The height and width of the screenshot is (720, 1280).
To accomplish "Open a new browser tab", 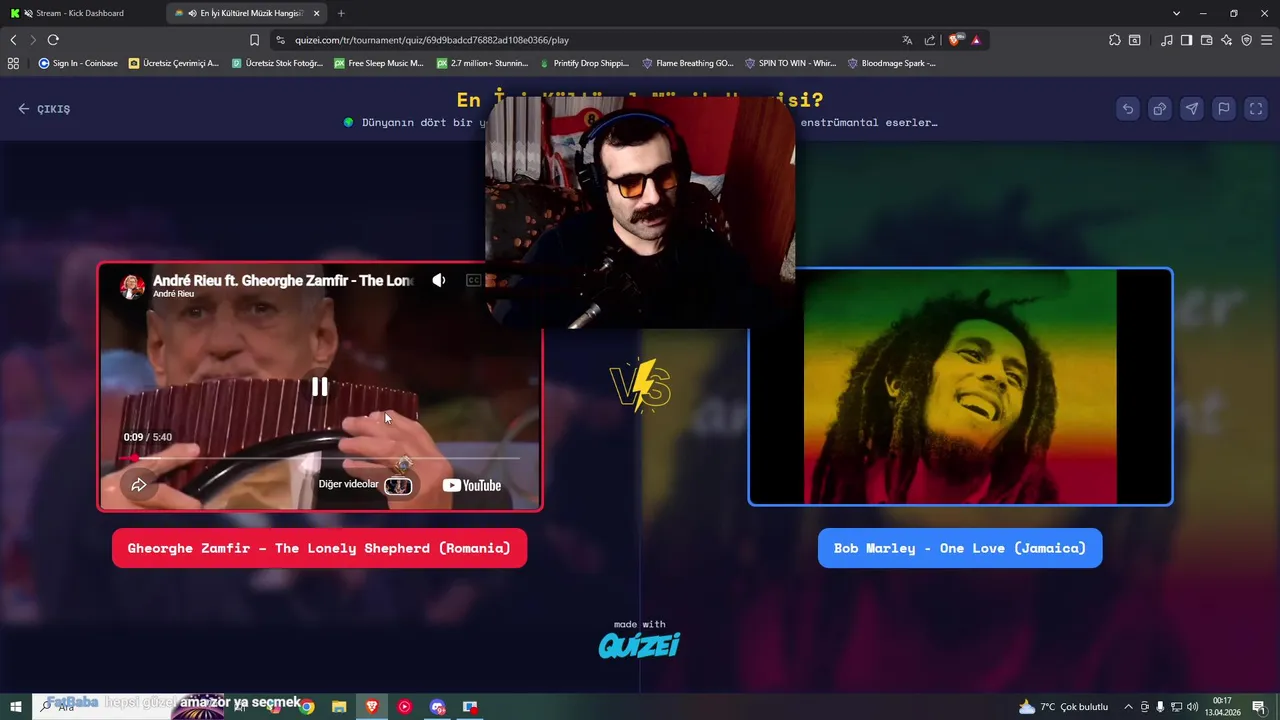I will [341, 13].
